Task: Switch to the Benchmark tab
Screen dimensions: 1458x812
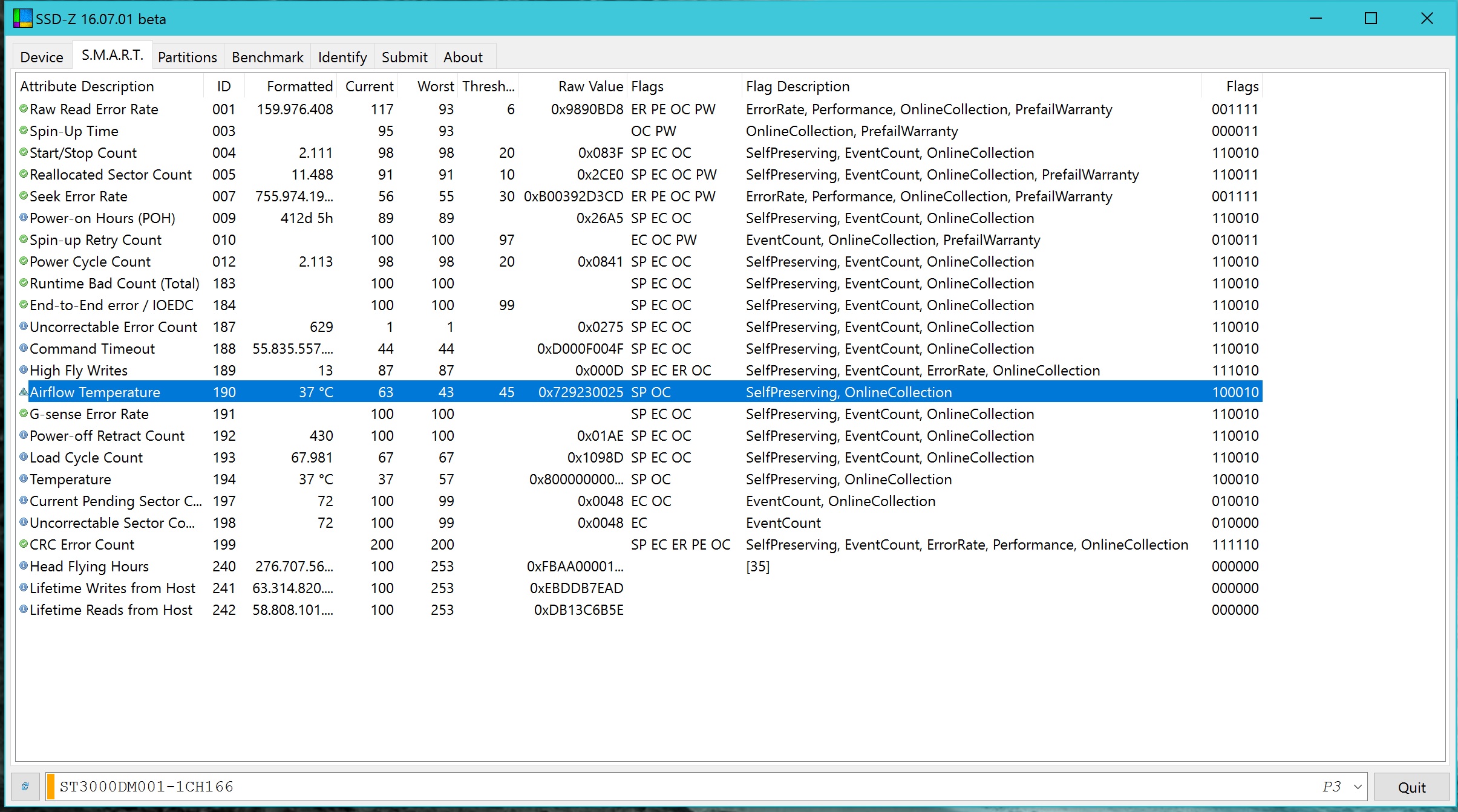Action: 267,57
